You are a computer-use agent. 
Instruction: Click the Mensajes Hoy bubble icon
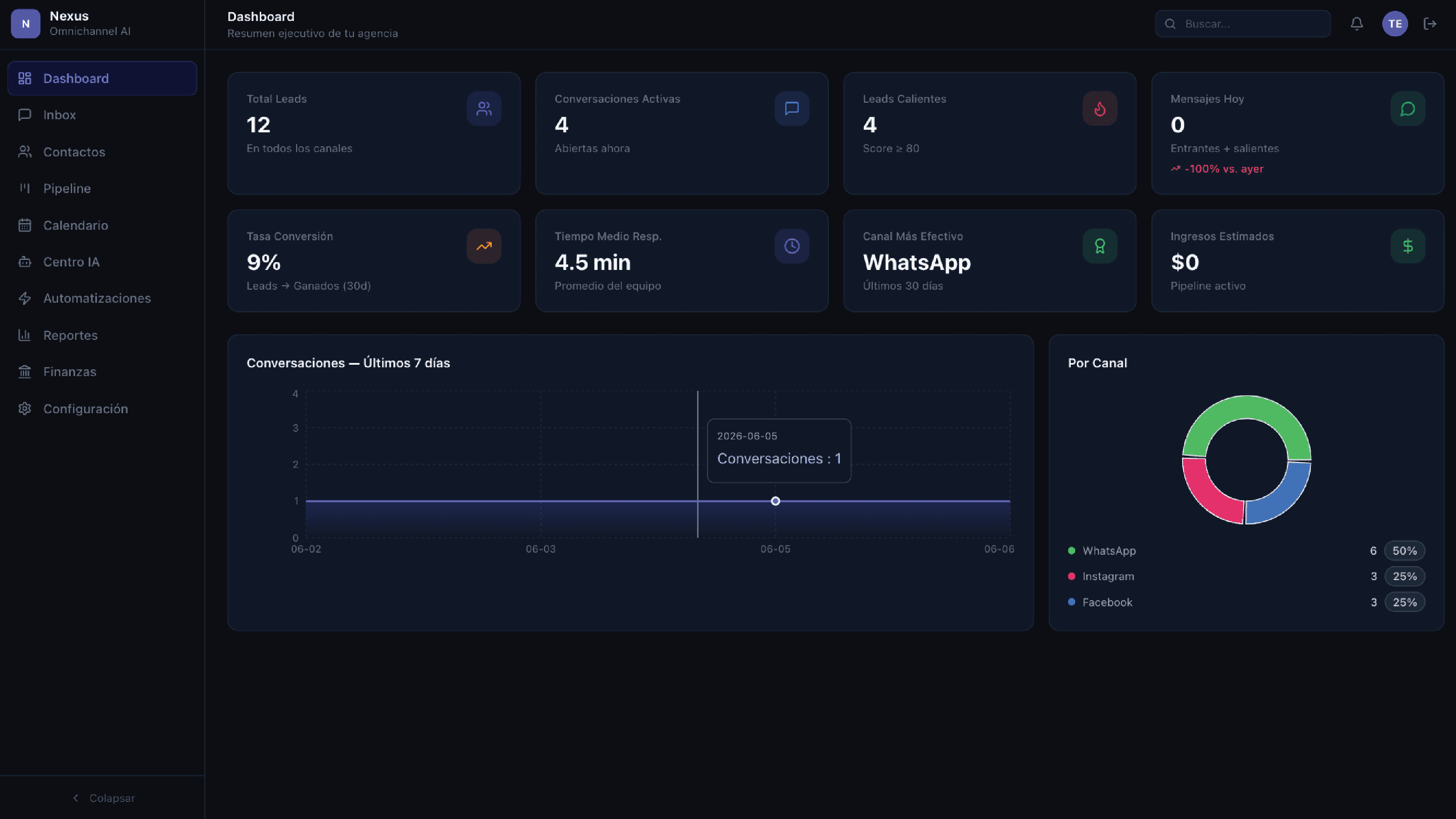[x=1408, y=108]
